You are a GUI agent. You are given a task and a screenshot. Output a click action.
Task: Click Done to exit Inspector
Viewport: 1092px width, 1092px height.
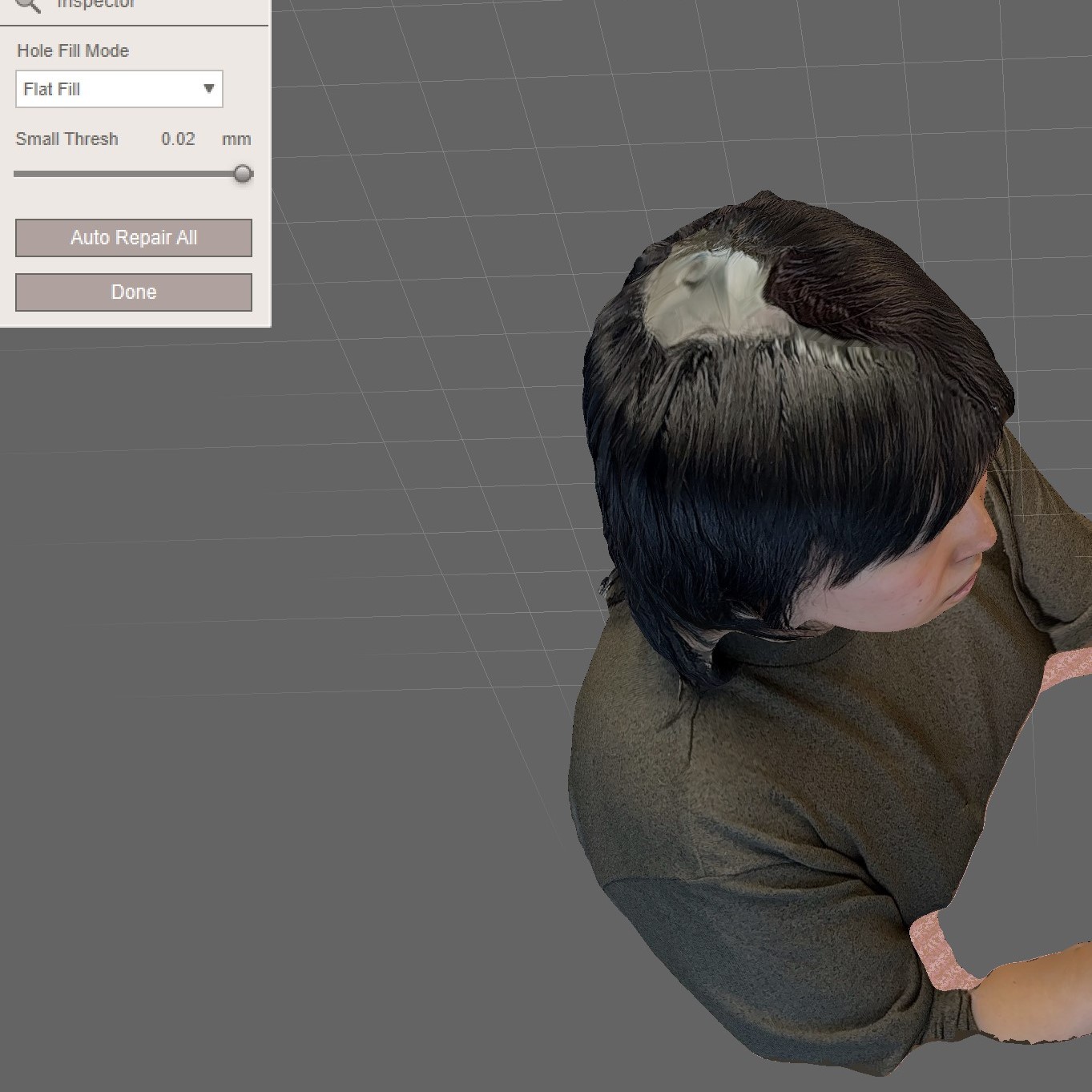[x=133, y=292]
